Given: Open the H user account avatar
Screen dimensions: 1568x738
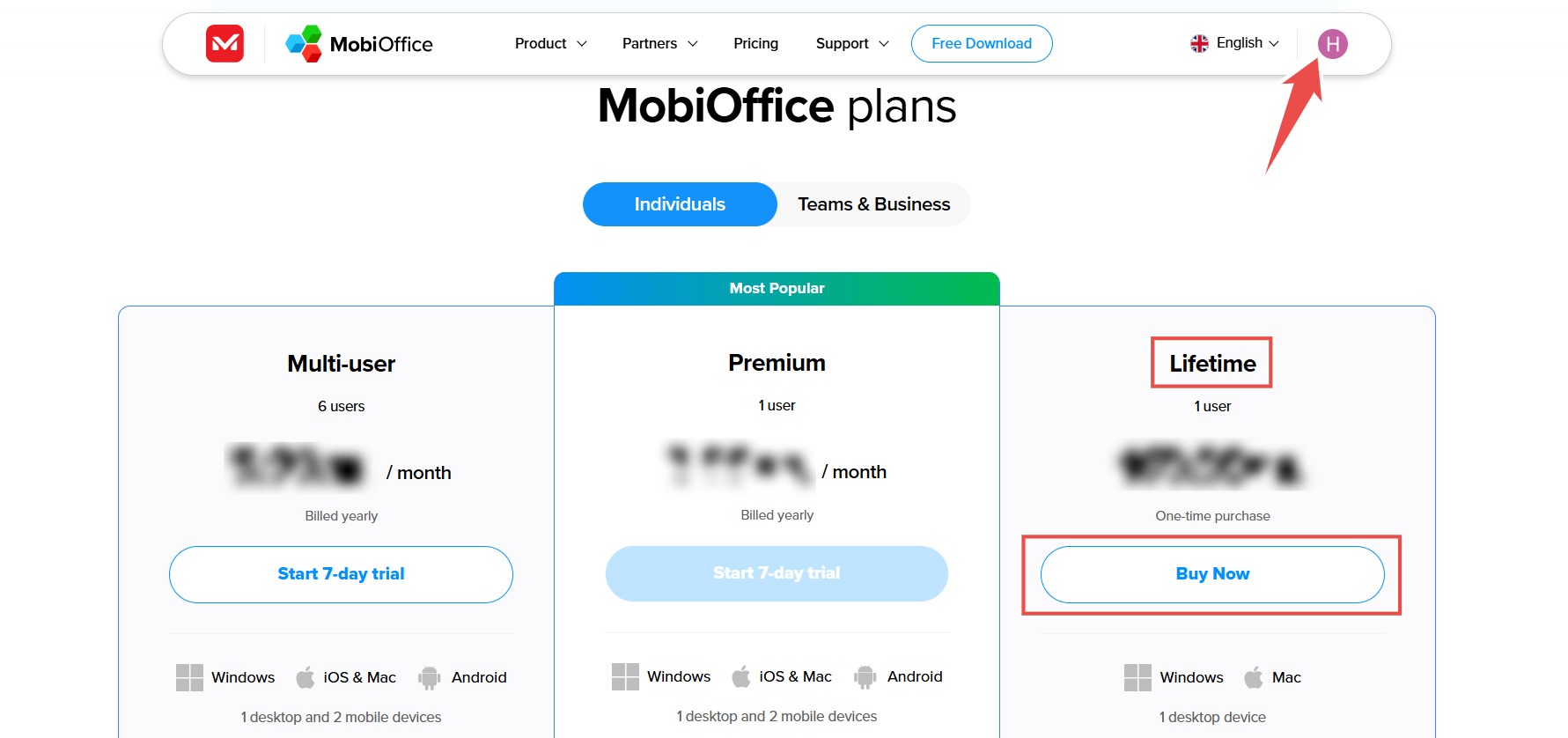Looking at the screenshot, I should 1332,43.
